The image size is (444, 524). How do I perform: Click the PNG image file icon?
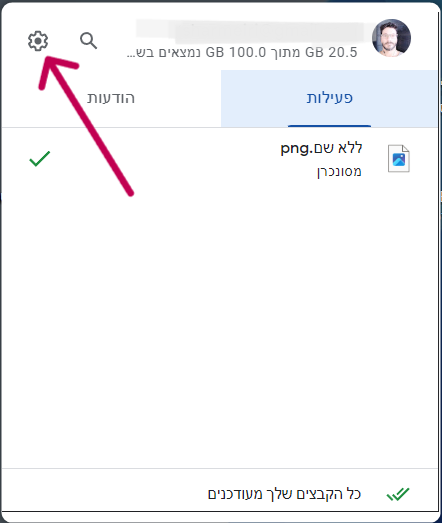pos(399,158)
